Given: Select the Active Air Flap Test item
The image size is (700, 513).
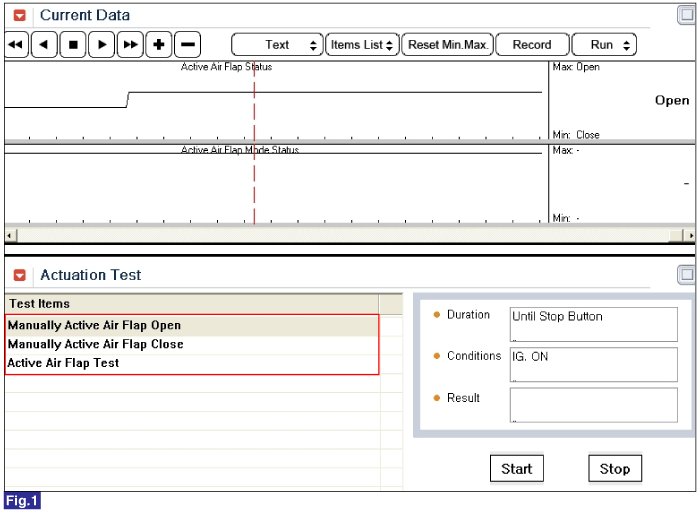Looking at the screenshot, I should coord(63,363).
